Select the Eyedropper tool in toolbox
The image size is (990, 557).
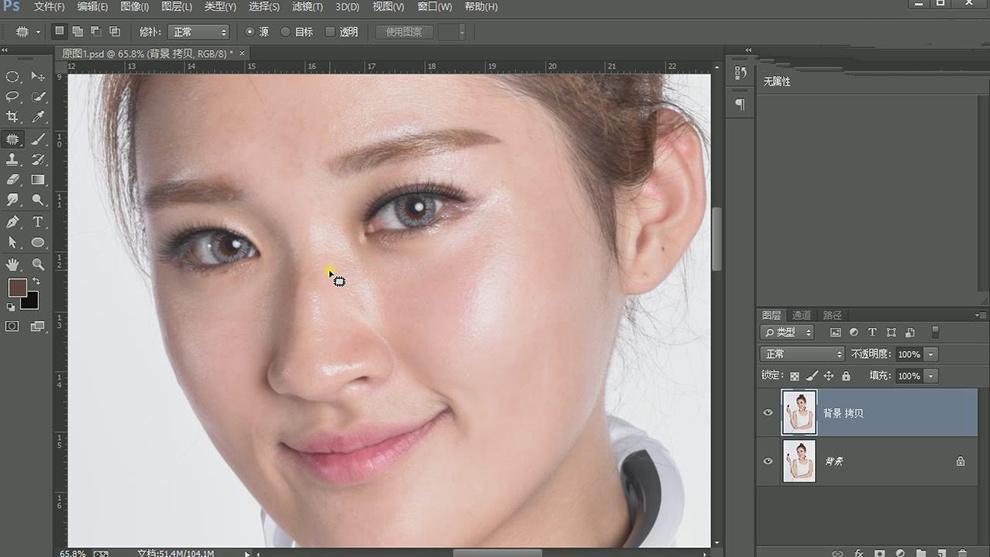[x=38, y=118]
